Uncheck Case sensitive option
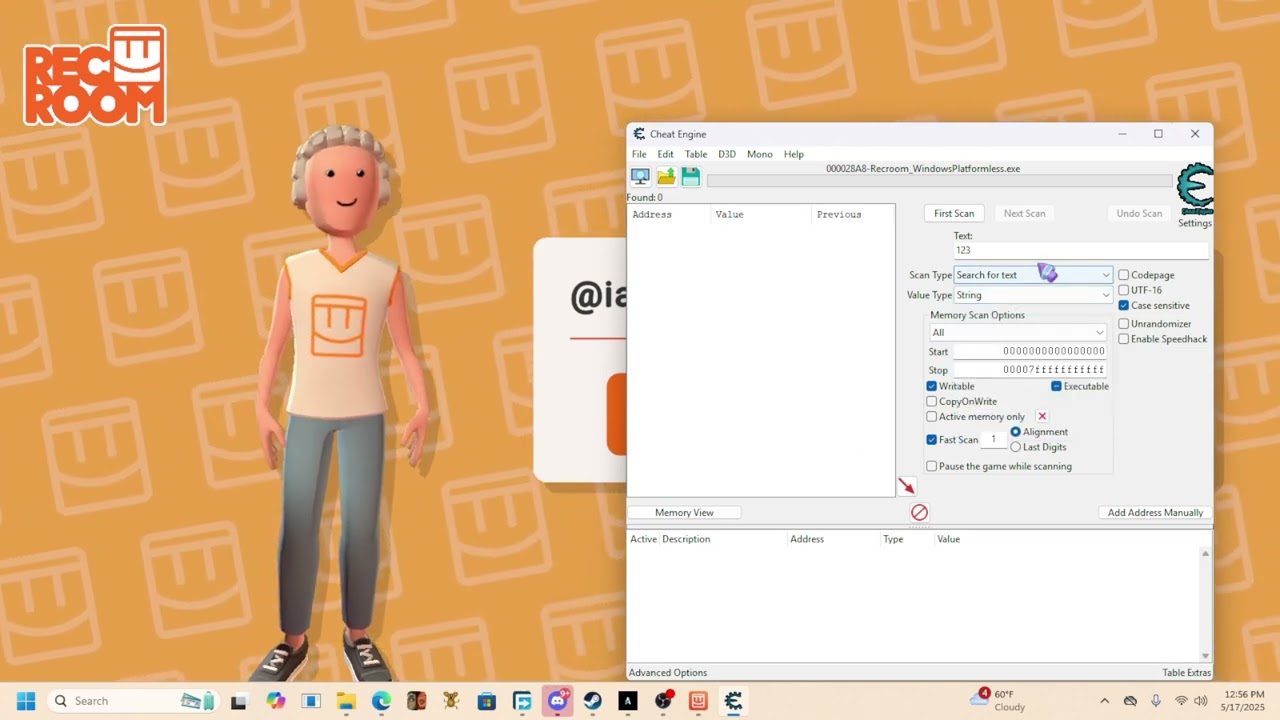Screen dimensions: 1280x720 coord(1124,305)
